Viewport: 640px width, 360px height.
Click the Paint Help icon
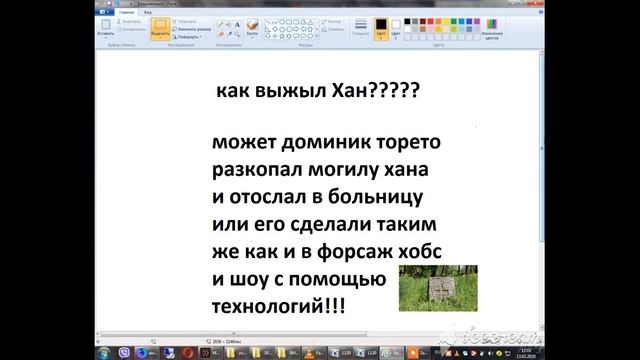point(541,12)
